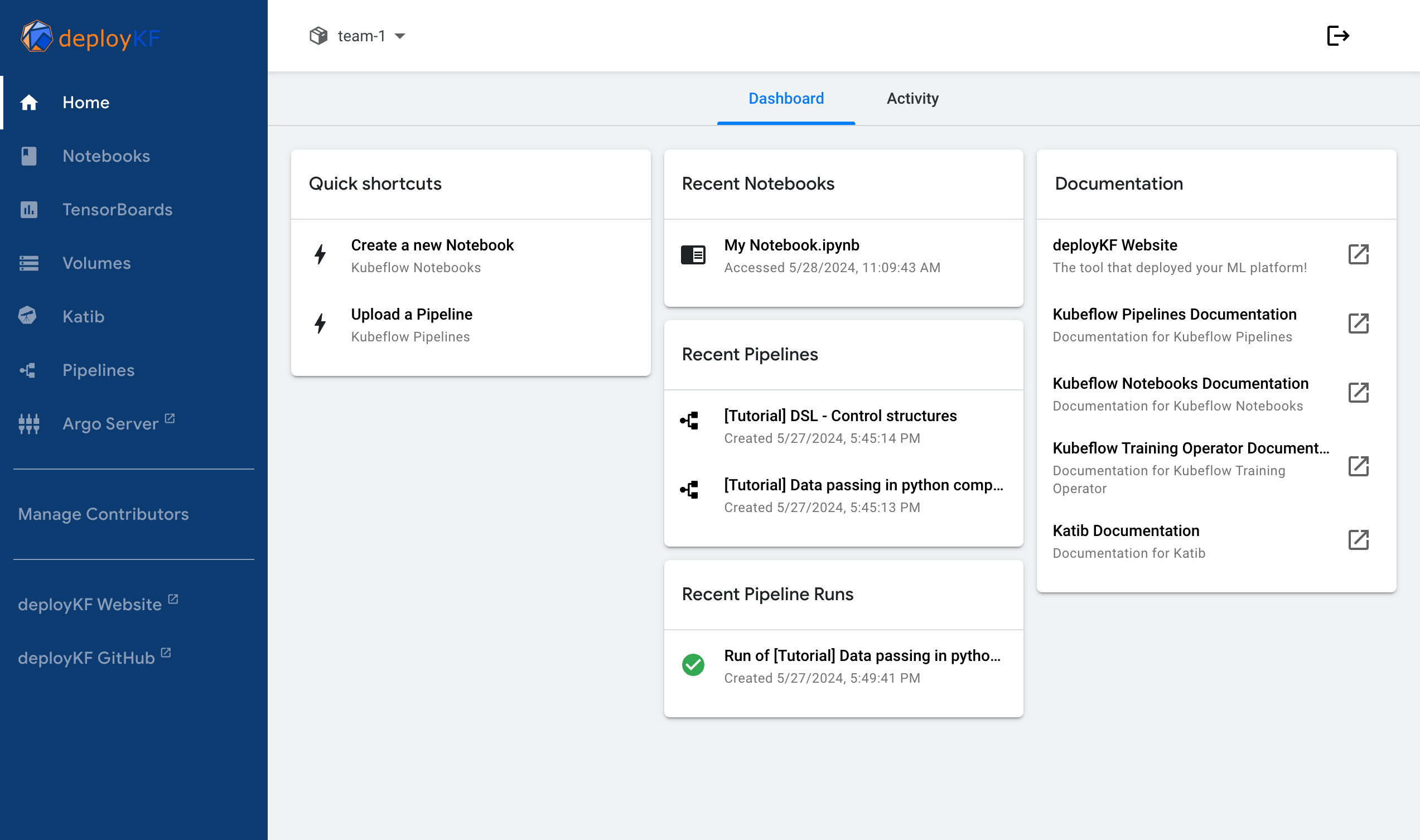1420x840 pixels.
Task: Open Volumes from the sidebar
Action: coord(133,263)
